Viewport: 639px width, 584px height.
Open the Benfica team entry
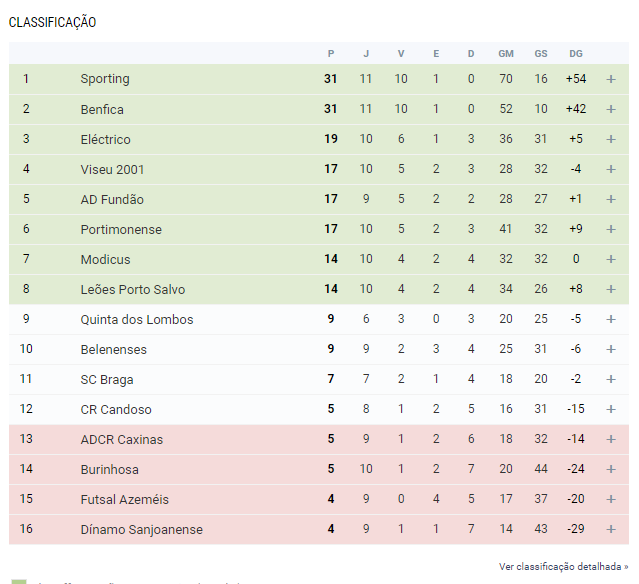click(x=102, y=109)
